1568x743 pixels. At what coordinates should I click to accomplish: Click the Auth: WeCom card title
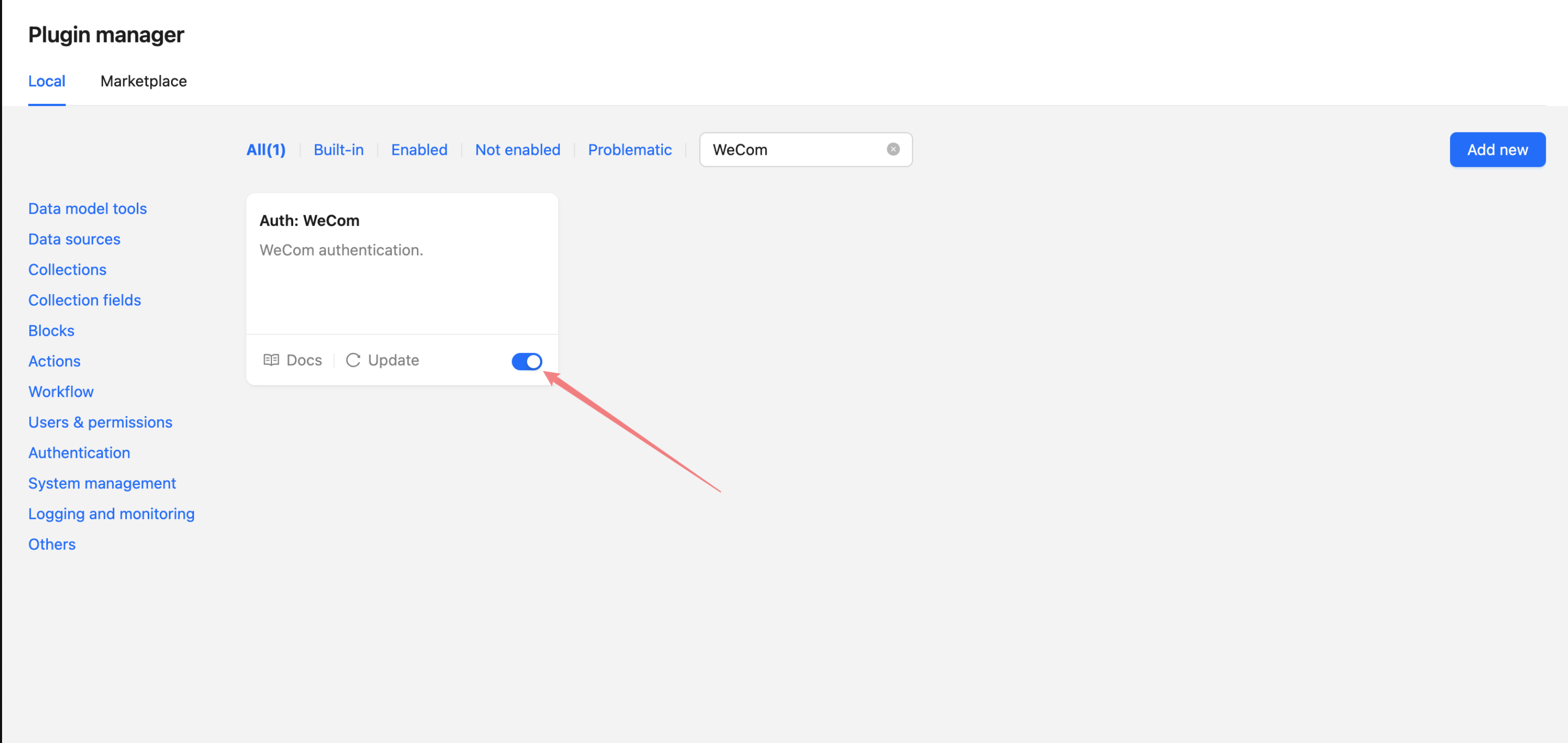309,221
